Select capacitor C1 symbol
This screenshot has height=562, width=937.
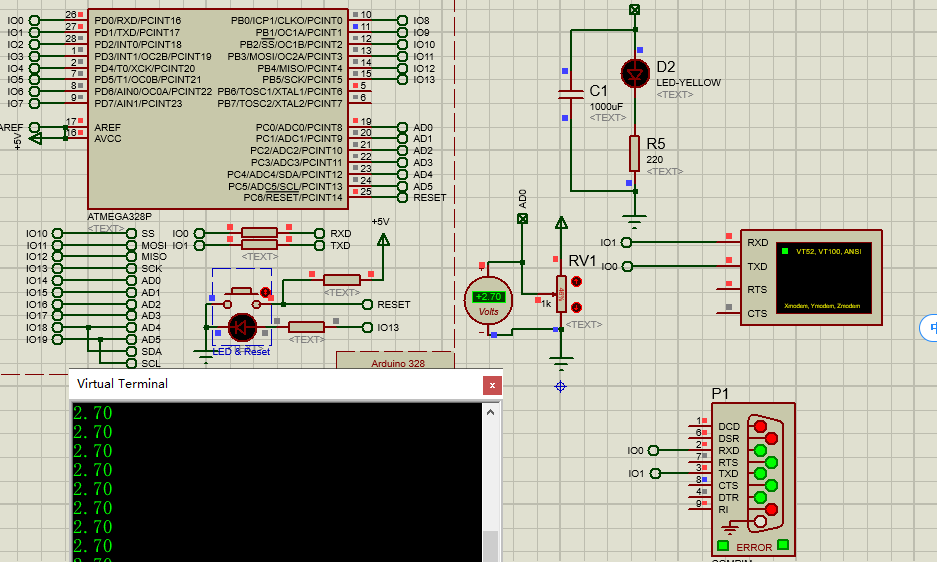point(571,94)
